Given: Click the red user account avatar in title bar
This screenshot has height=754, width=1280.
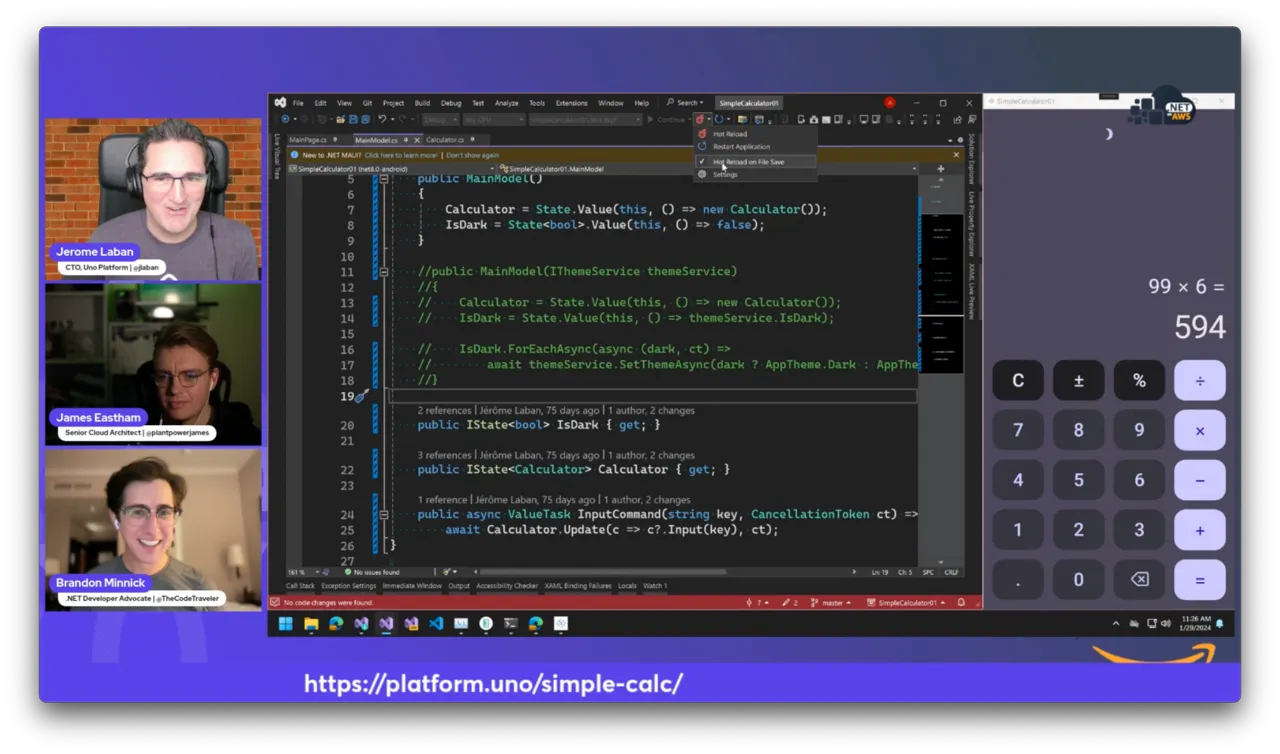Looking at the screenshot, I should pos(889,102).
